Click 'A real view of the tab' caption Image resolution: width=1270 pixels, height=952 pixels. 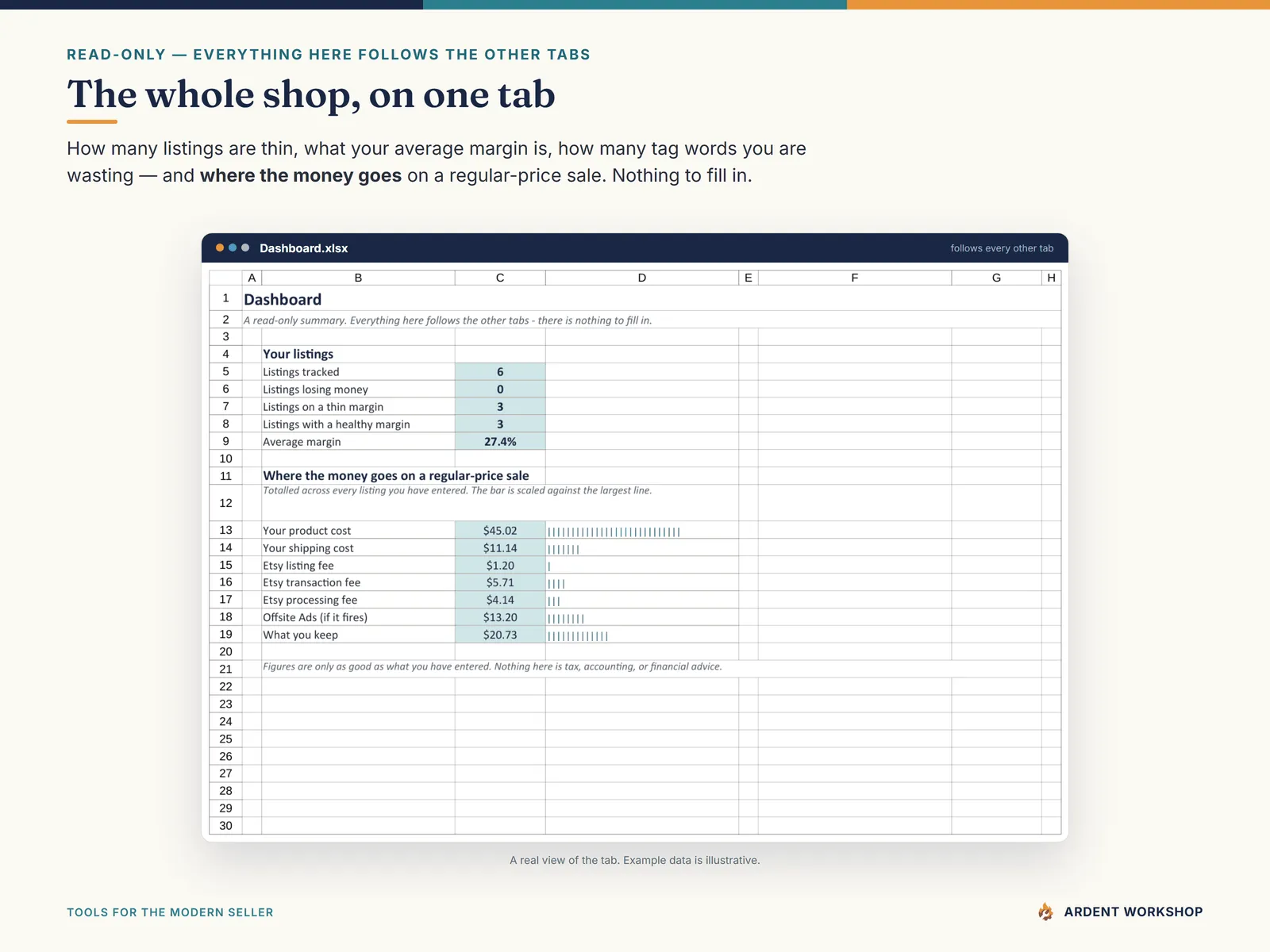pyautogui.click(x=635, y=860)
